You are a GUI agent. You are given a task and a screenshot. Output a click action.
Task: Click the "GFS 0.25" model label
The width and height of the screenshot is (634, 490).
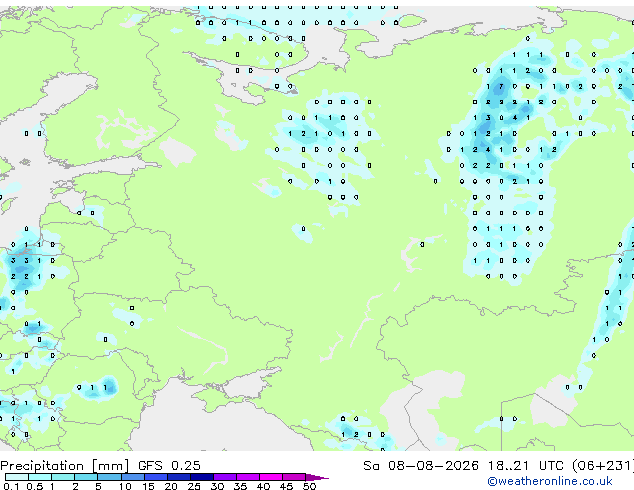click(x=169, y=465)
